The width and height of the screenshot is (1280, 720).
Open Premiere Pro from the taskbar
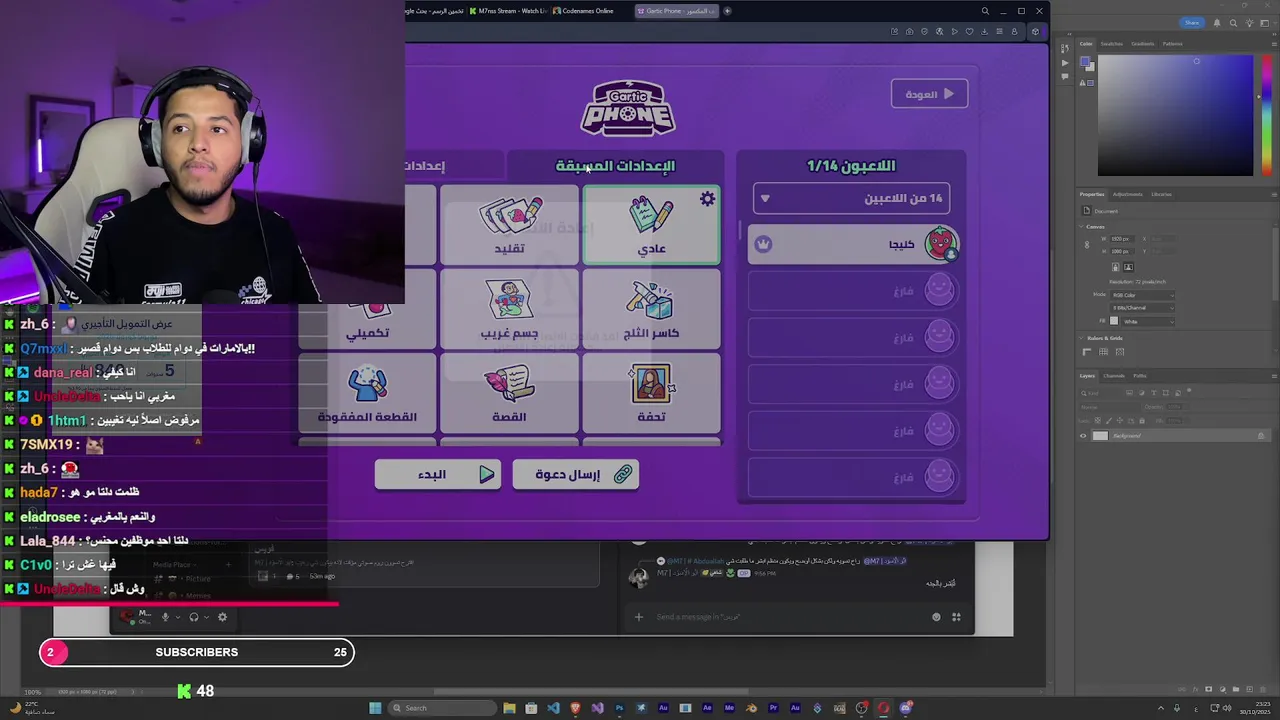tap(773, 708)
